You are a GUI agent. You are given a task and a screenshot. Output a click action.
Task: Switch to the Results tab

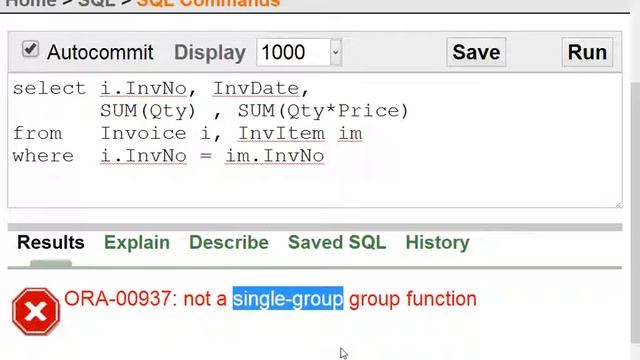[x=51, y=242]
